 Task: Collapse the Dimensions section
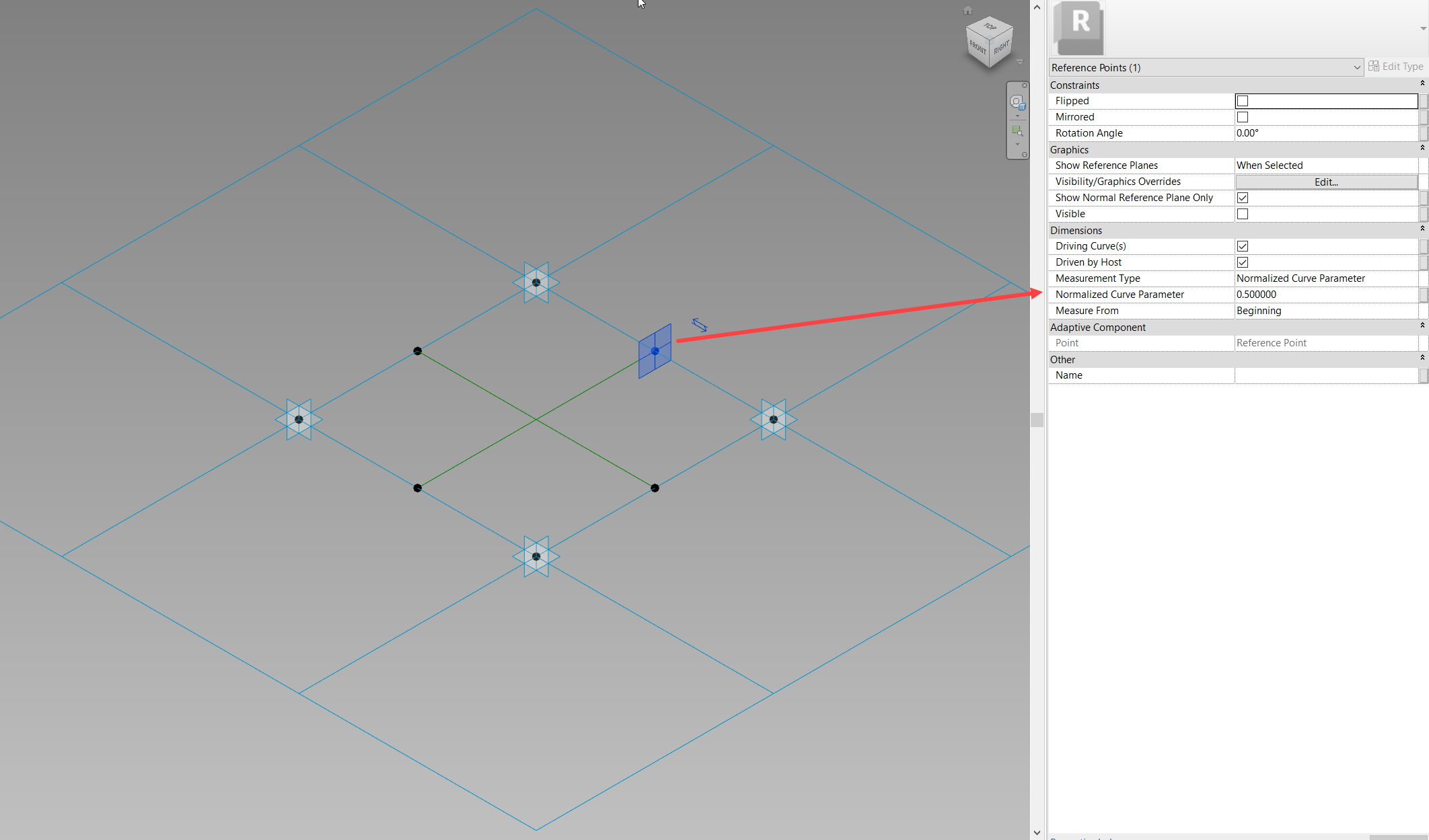pyautogui.click(x=1421, y=230)
